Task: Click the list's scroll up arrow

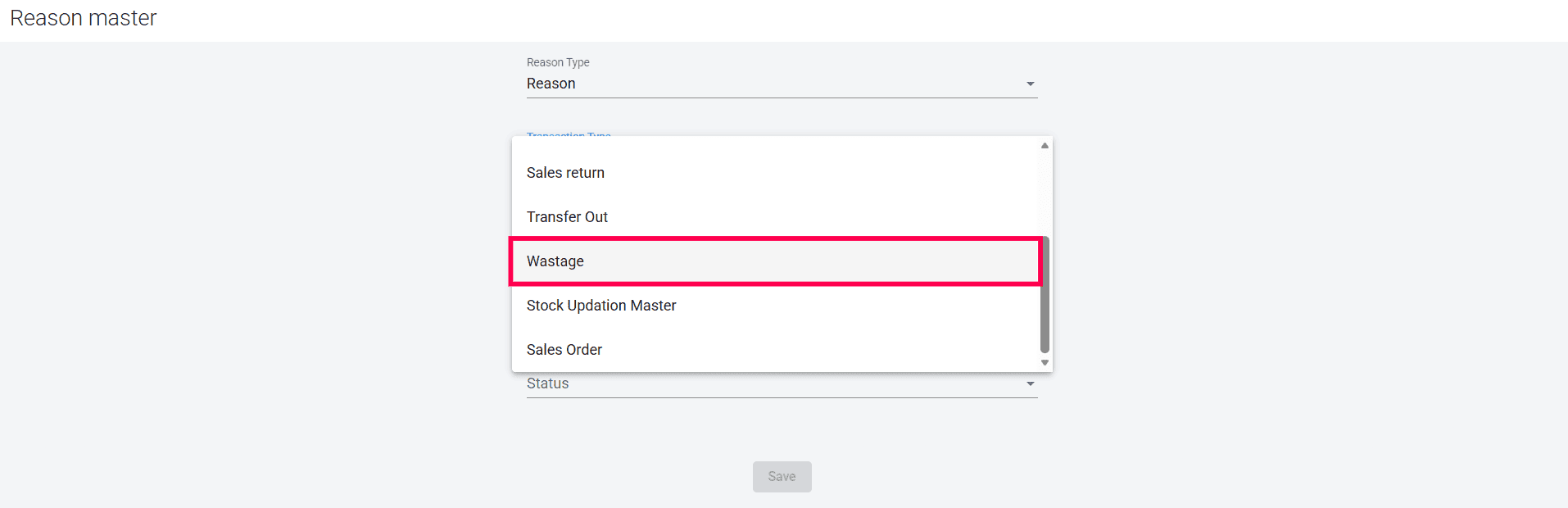Action: point(1045,146)
